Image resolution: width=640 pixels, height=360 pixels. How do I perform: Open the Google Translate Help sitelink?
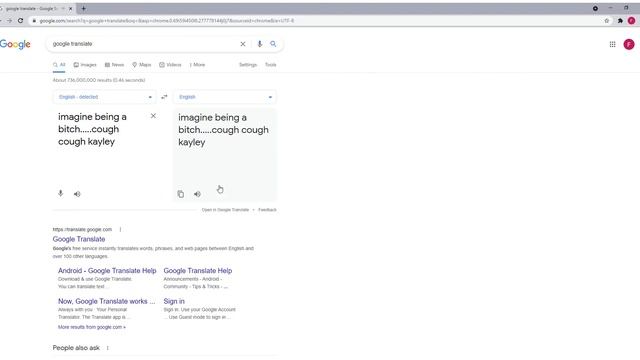pyautogui.click(x=198, y=271)
